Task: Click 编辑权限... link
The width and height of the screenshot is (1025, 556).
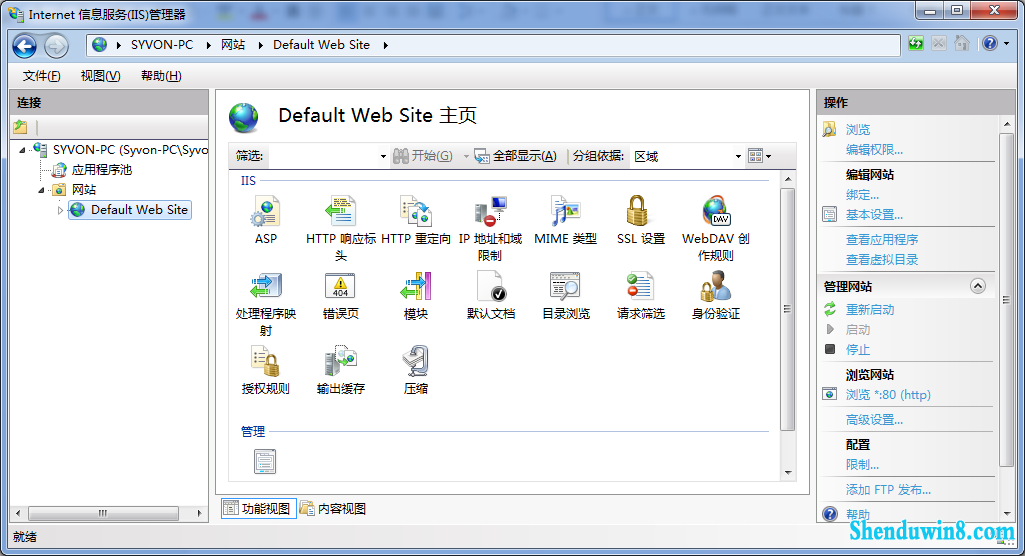Action: coord(874,150)
